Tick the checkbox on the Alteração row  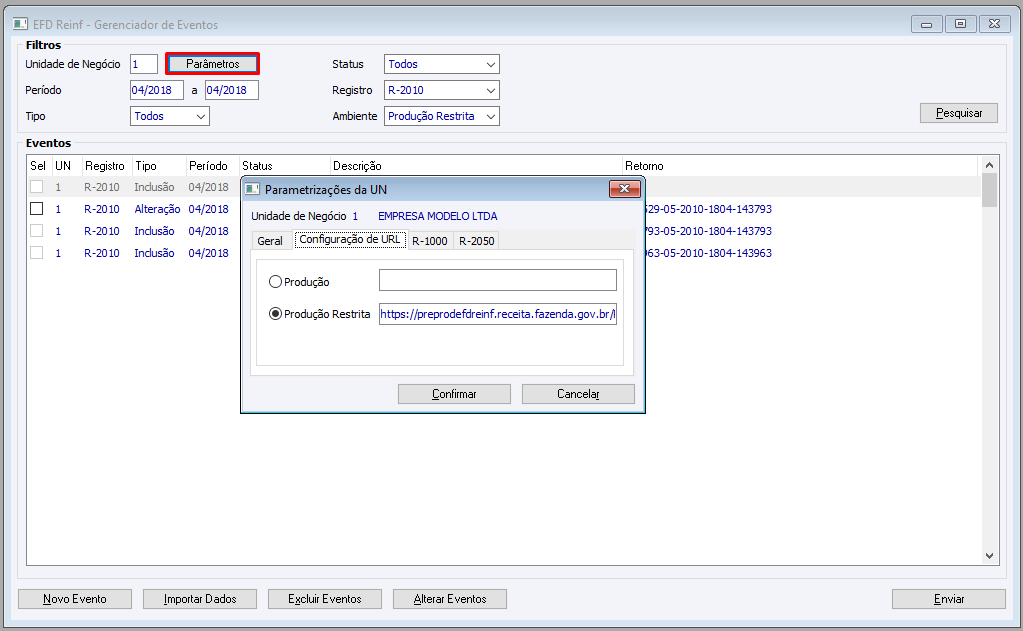click(37, 209)
